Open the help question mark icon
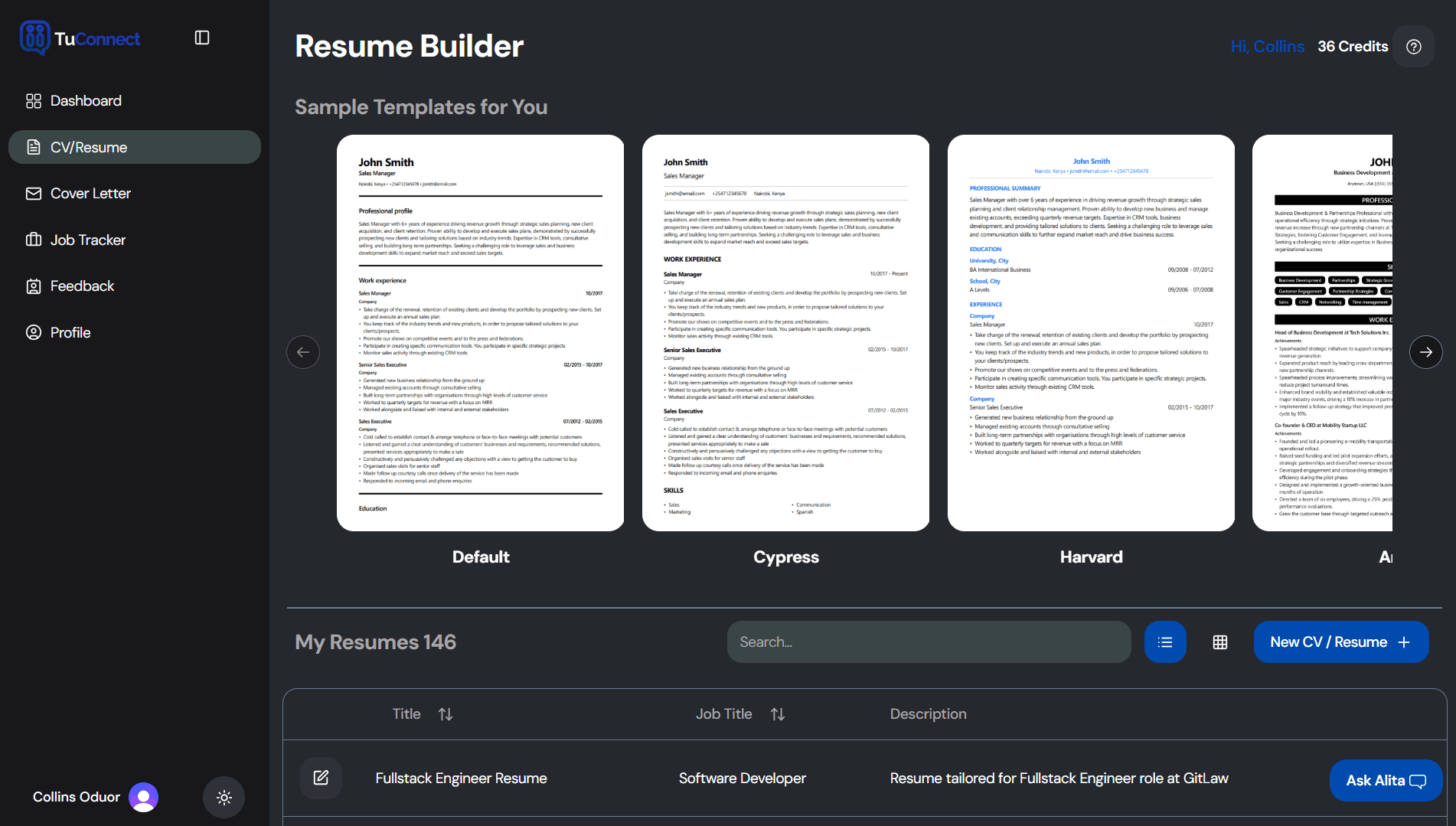Image resolution: width=1456 pixels, height=826 pixels. pyautogui.click(x=1413, y=47)
